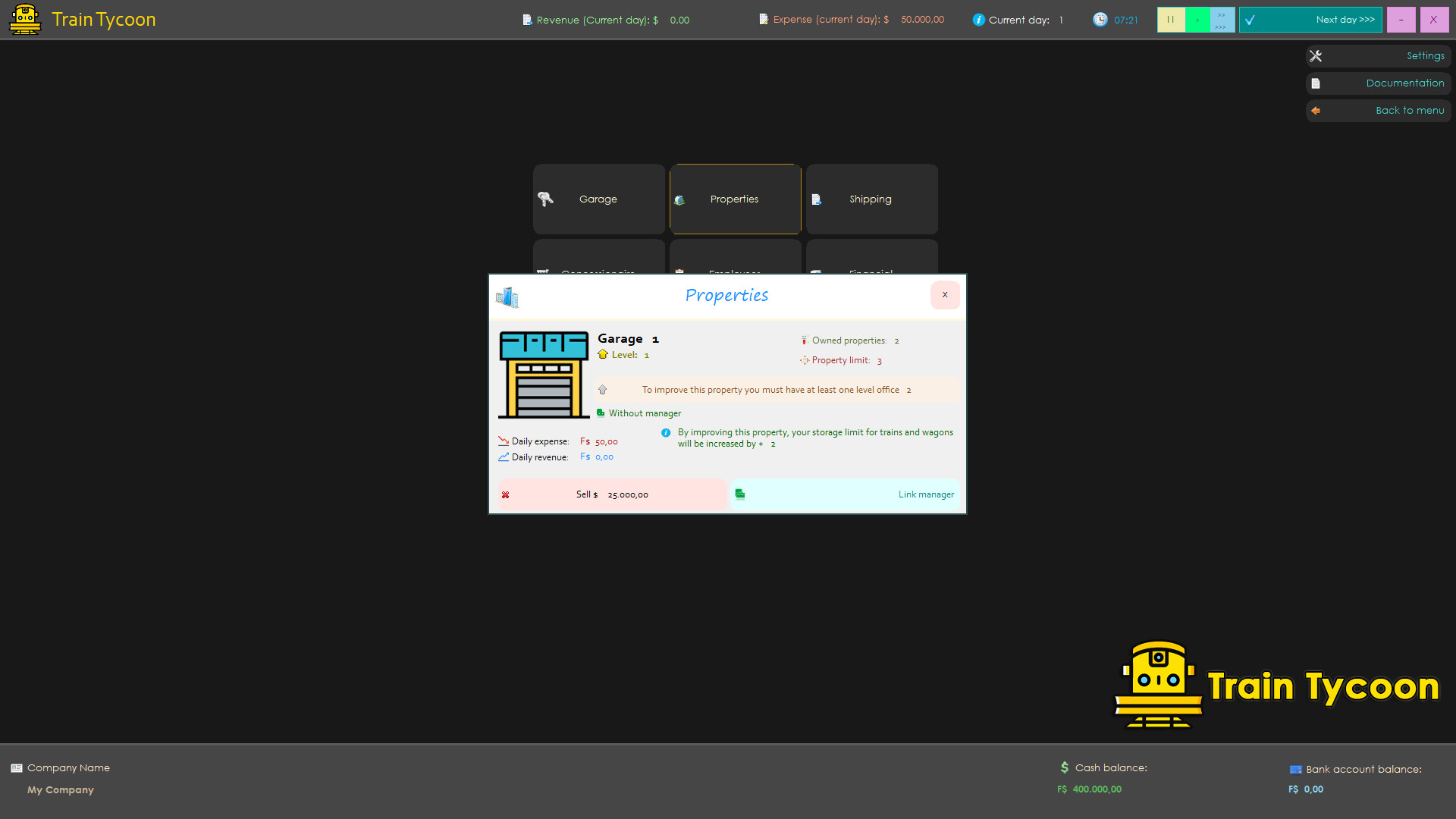Close the Properties dialog
This screenshot has height=819, width=1456.
(x=944, y=295)
